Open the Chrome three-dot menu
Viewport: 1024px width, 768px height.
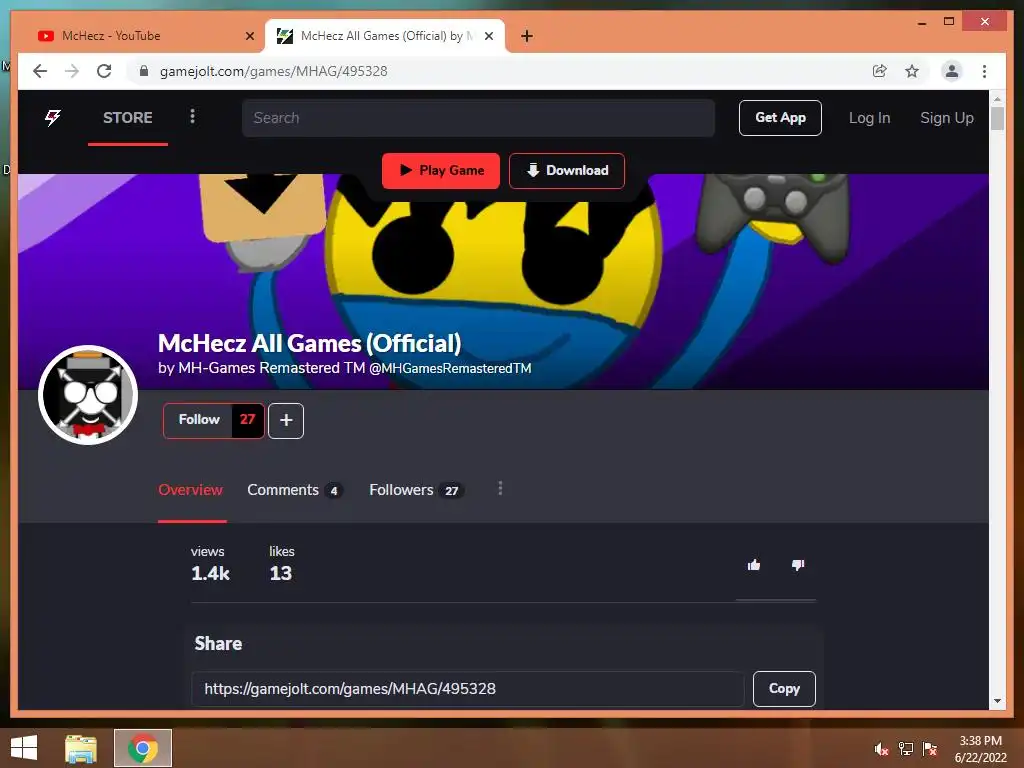click(984, 71)
